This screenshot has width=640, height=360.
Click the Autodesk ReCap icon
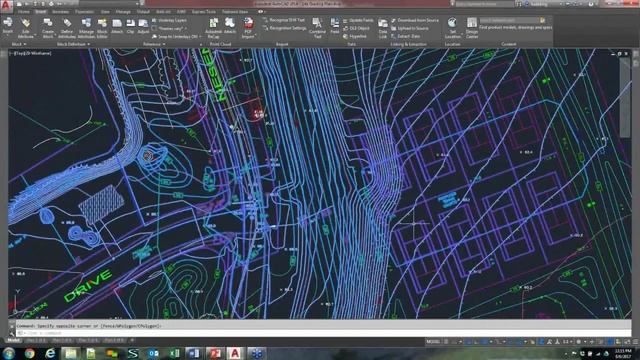pyautogui.click(x=213, y=23)
